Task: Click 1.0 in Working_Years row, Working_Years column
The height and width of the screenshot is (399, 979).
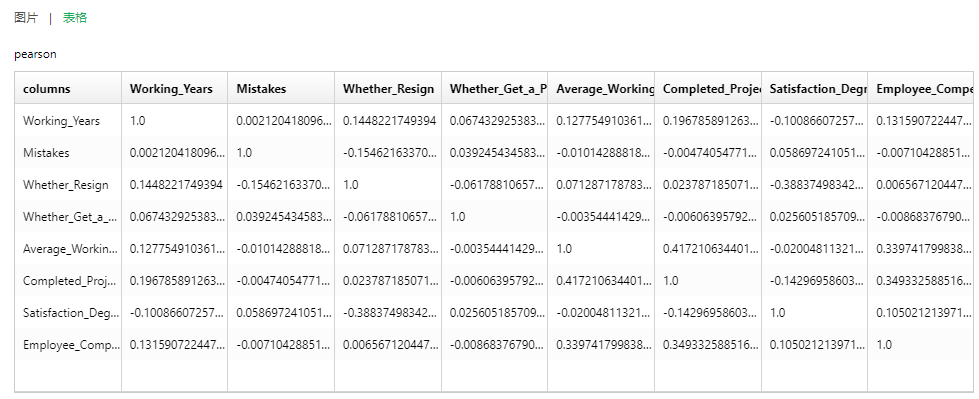Action: click(137, 121)
